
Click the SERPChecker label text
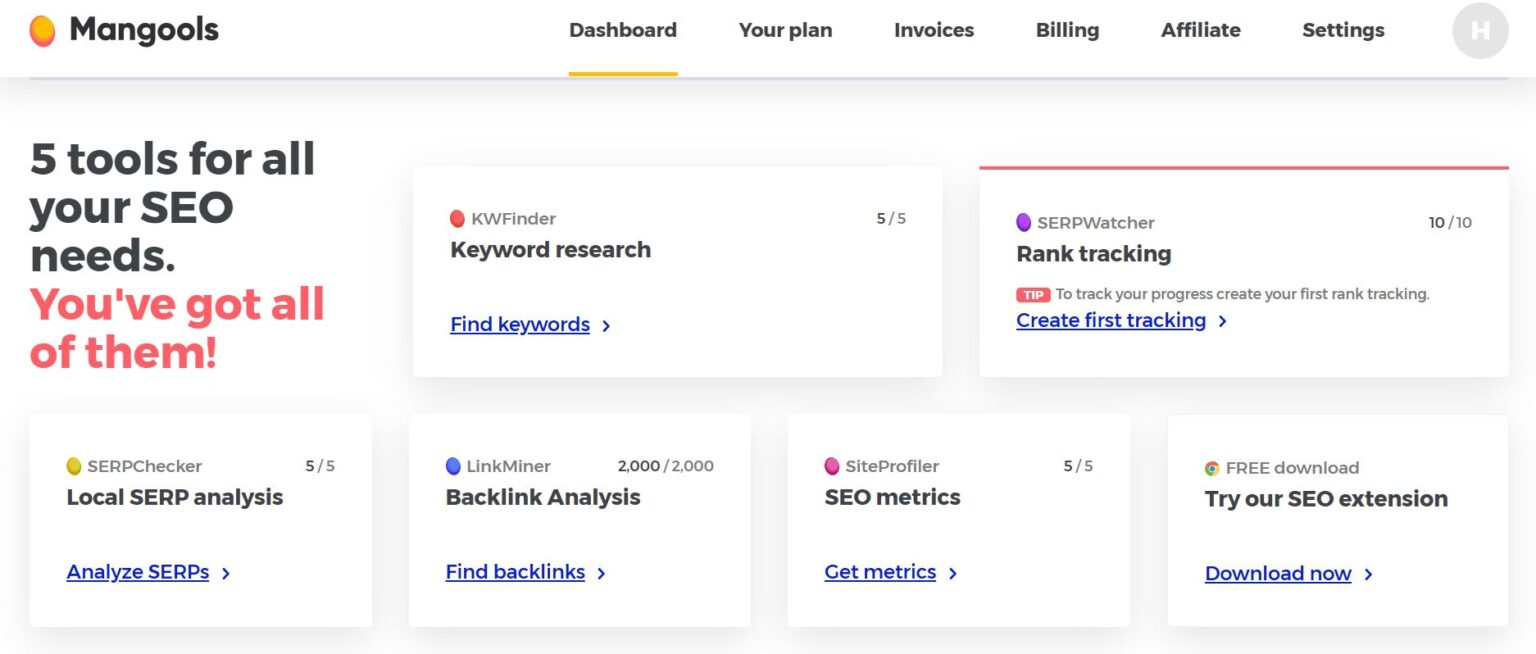(x=144, y=466)
